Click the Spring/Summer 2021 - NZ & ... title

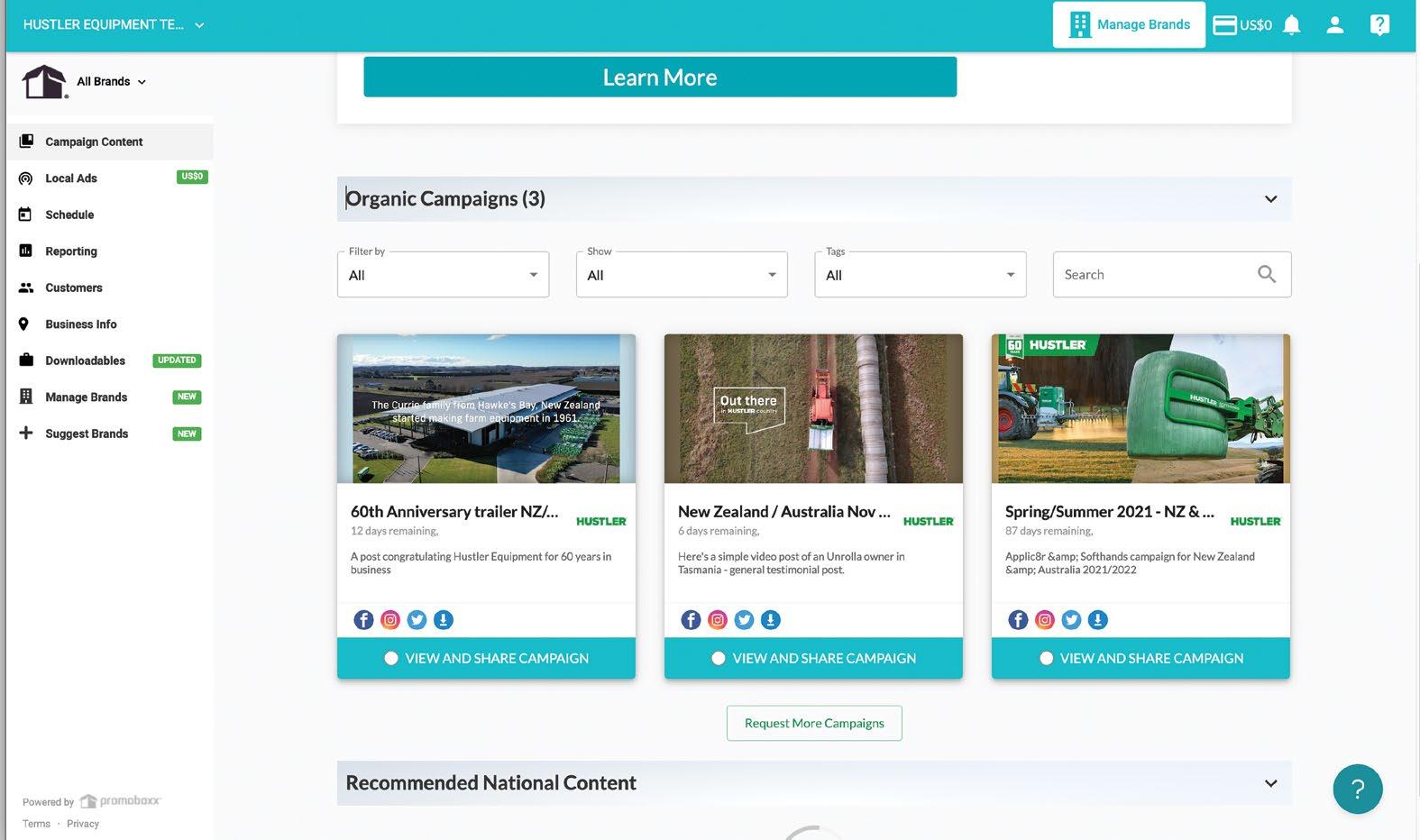tap(1110, 512)
